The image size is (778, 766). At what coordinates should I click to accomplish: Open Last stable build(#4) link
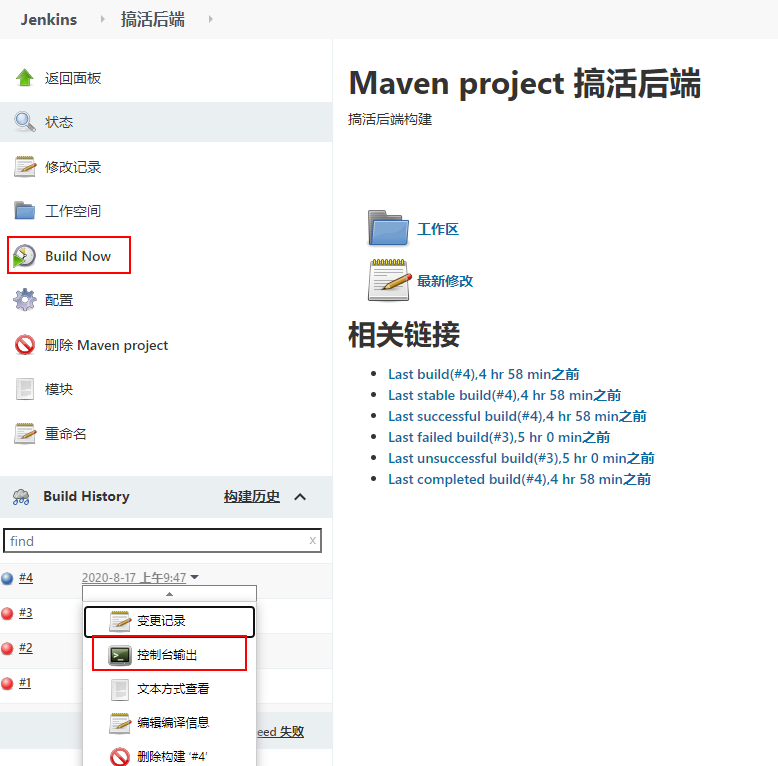(x=505, y=395)
